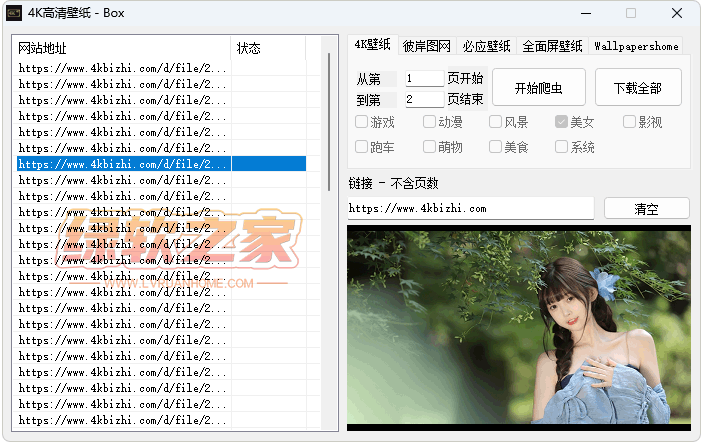Switch to the 4K壁纸 tab
The height and width of the screenshot is (444, 703).
(x=373, y=45)
